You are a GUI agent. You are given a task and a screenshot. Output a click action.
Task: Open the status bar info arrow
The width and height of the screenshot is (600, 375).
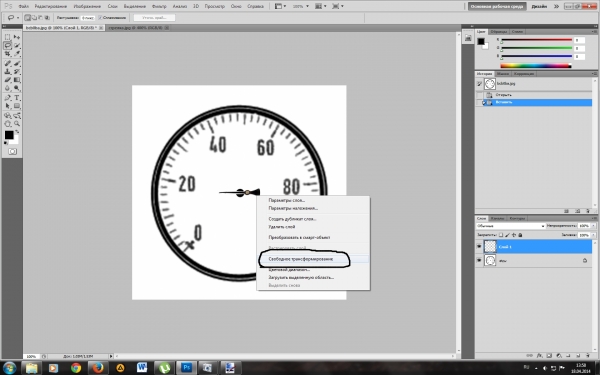111,356
